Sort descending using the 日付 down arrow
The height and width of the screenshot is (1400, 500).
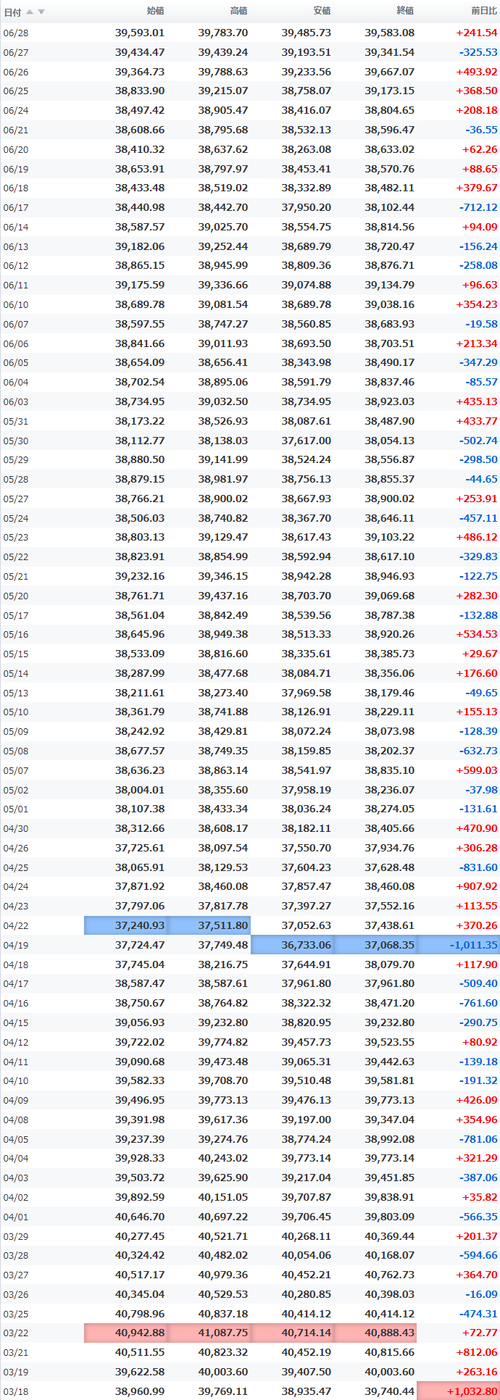40,12
